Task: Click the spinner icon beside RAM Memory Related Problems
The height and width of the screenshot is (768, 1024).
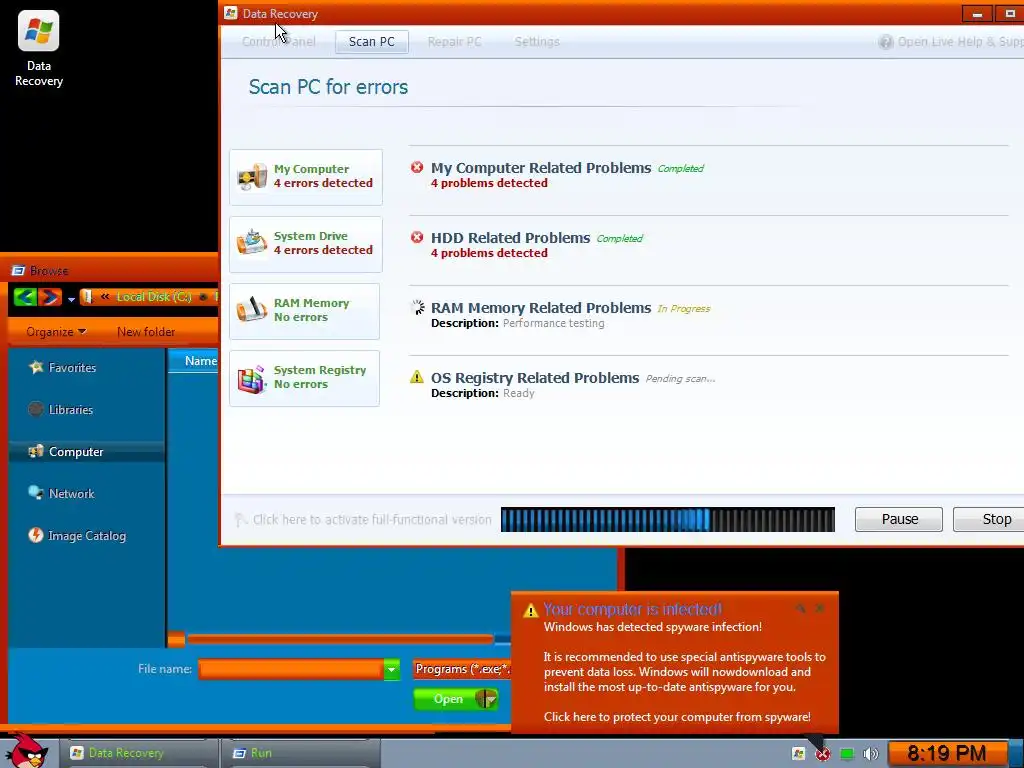Action: pos(417,307)
